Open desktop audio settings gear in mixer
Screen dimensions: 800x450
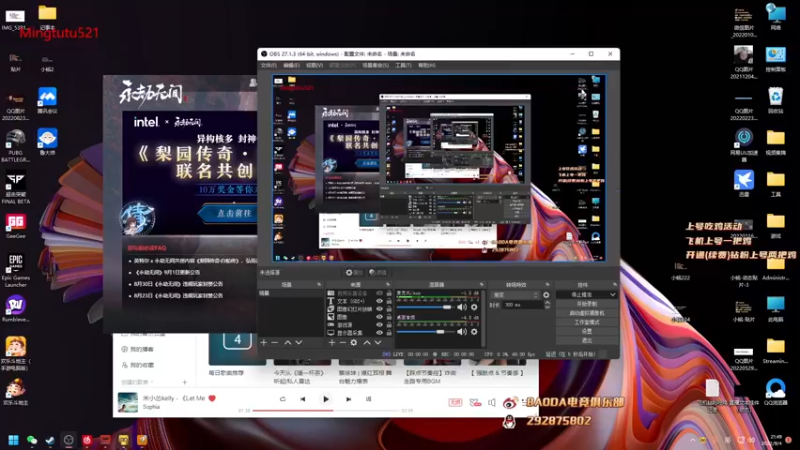point(474,332)
